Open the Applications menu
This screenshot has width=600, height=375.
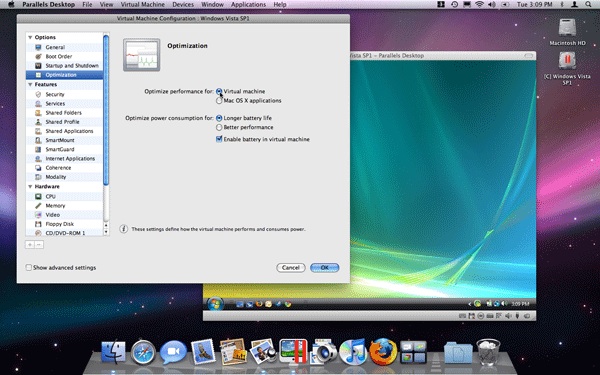coord(248,5)
